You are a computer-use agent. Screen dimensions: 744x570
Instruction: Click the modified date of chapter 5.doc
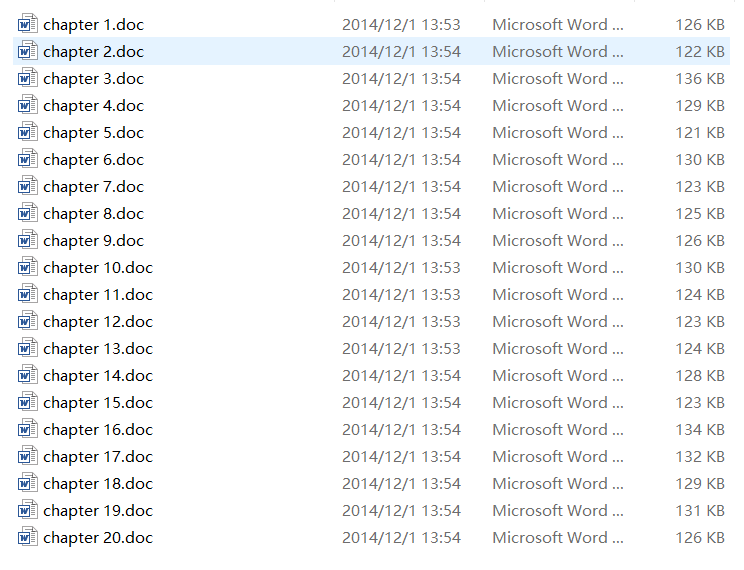(401, 132)
